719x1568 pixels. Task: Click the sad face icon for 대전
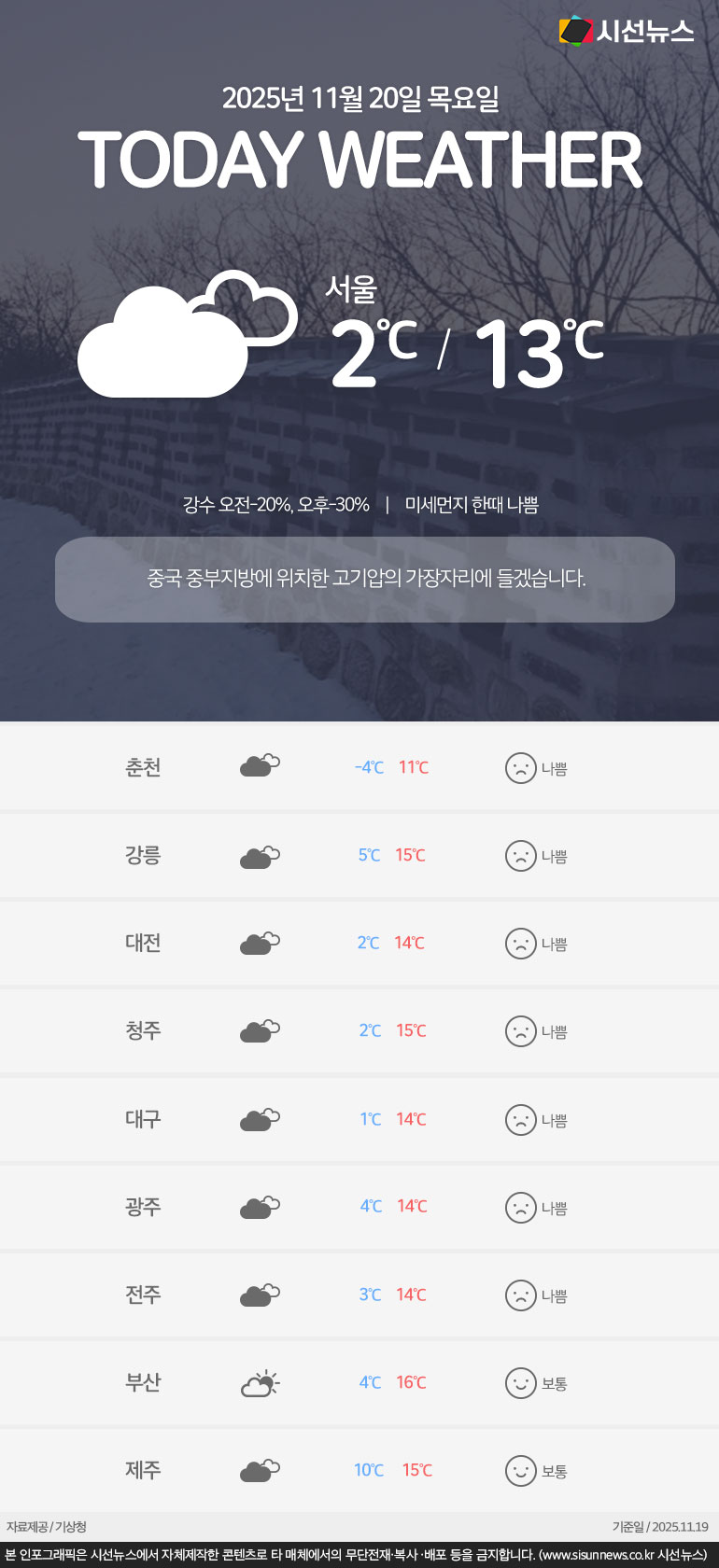pyautogui.click(x=520, y=944)
